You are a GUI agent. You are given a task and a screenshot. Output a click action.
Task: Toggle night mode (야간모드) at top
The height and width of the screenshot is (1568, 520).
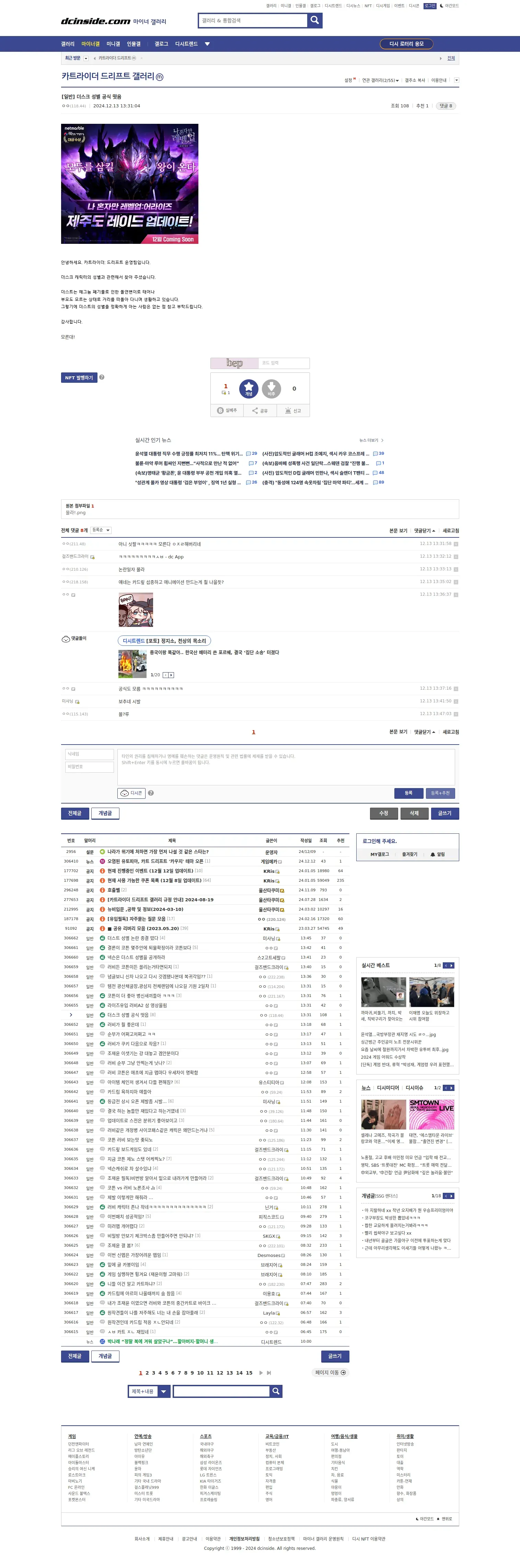click(x=449, y=5)
